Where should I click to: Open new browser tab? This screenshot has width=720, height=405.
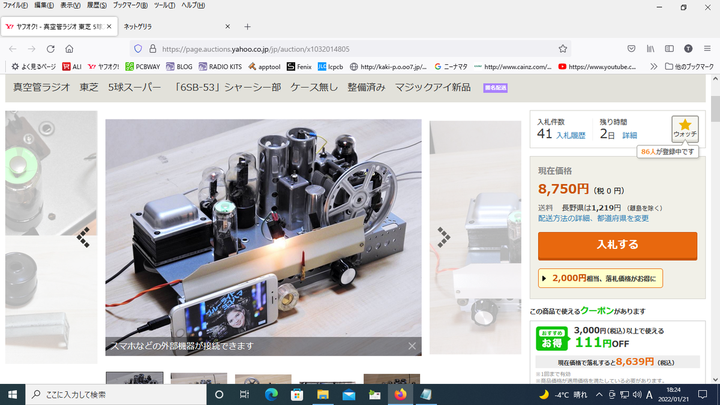[247, 26]
